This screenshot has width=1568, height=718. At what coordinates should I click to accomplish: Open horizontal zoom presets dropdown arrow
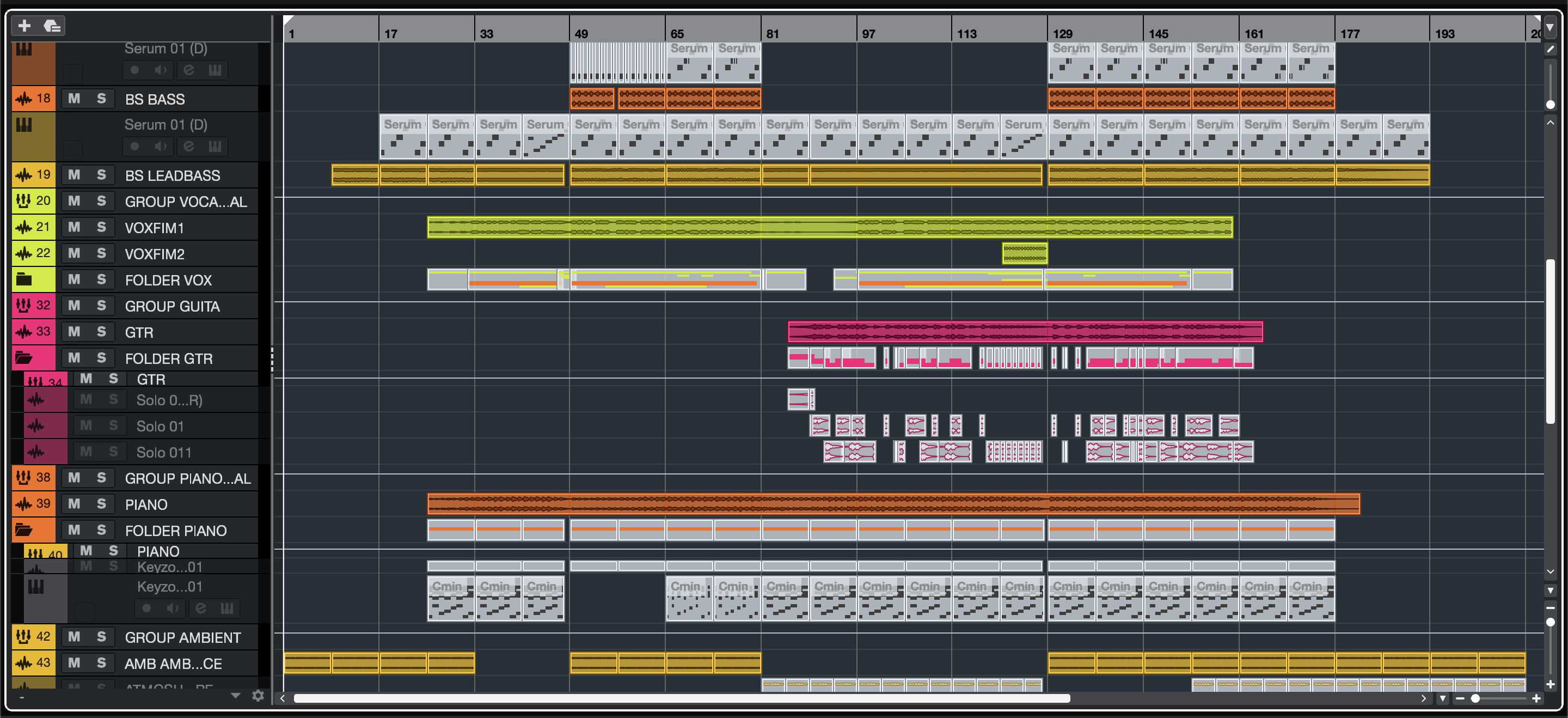click(x=1442, y=698)
